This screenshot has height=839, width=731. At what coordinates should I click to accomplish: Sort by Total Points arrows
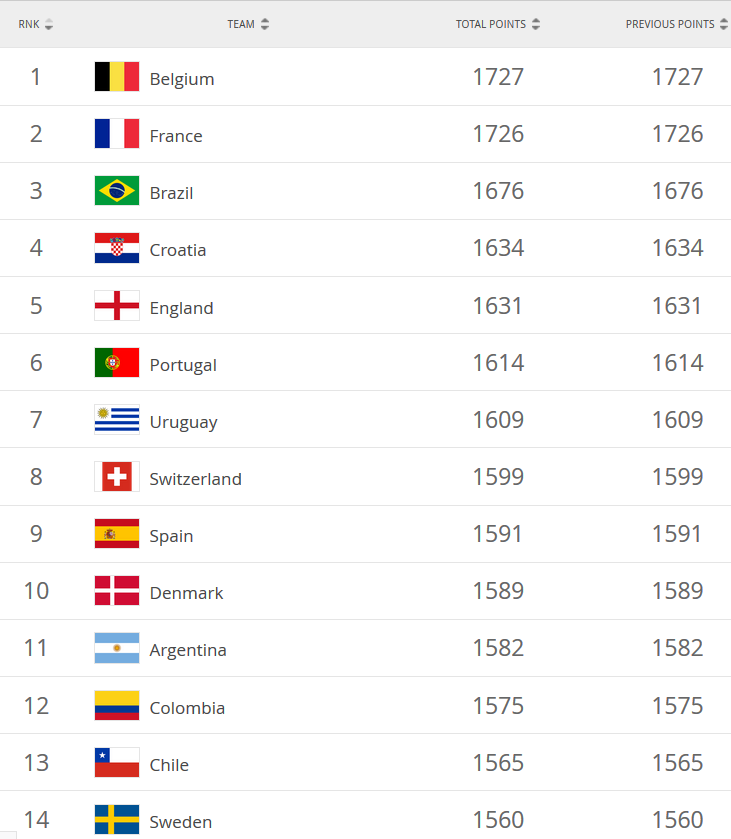tap(536, 24)
